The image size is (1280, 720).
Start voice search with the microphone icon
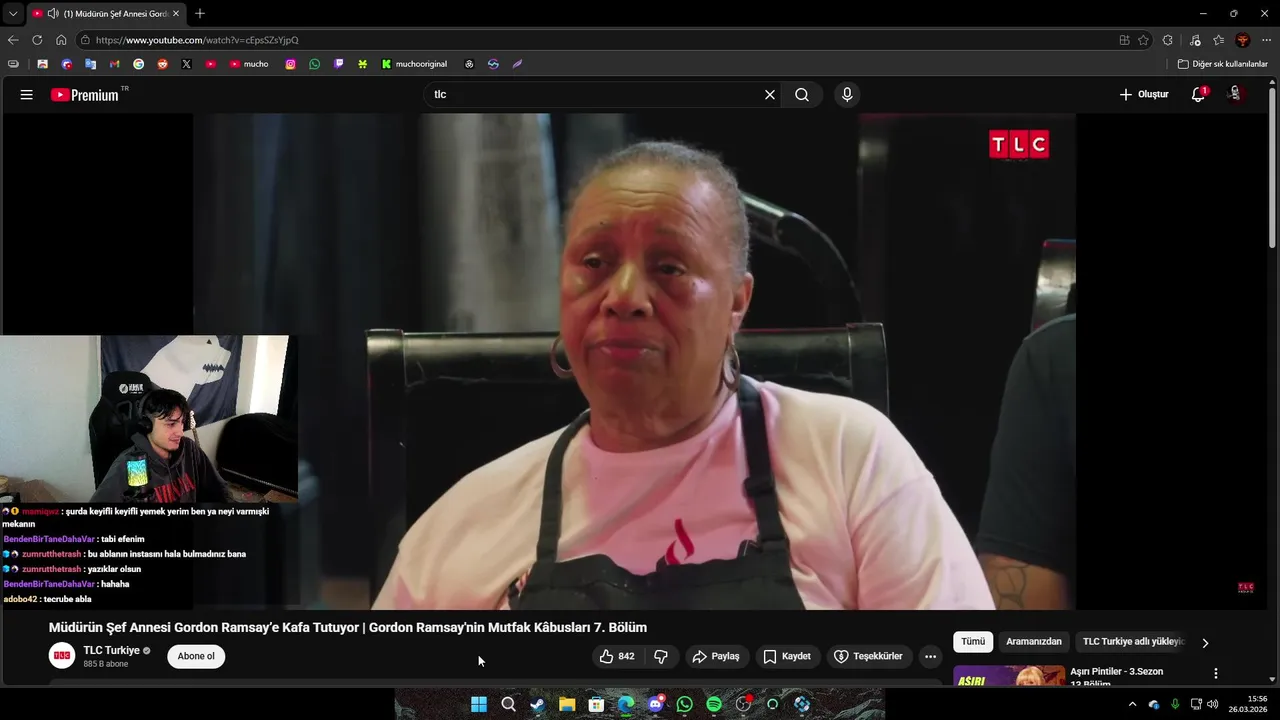click(847, 95)
